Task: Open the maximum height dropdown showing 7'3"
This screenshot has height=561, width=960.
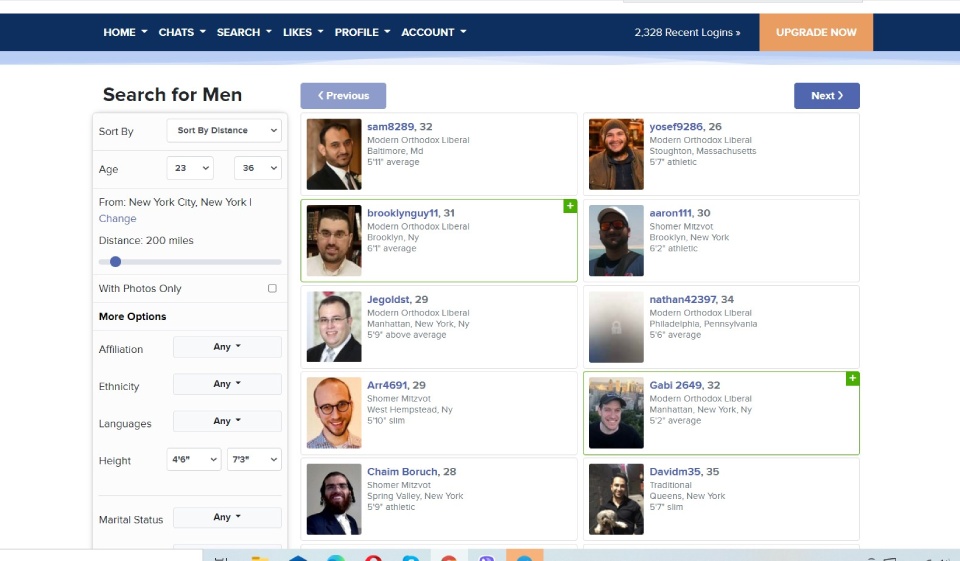Action: pos(254,459)
